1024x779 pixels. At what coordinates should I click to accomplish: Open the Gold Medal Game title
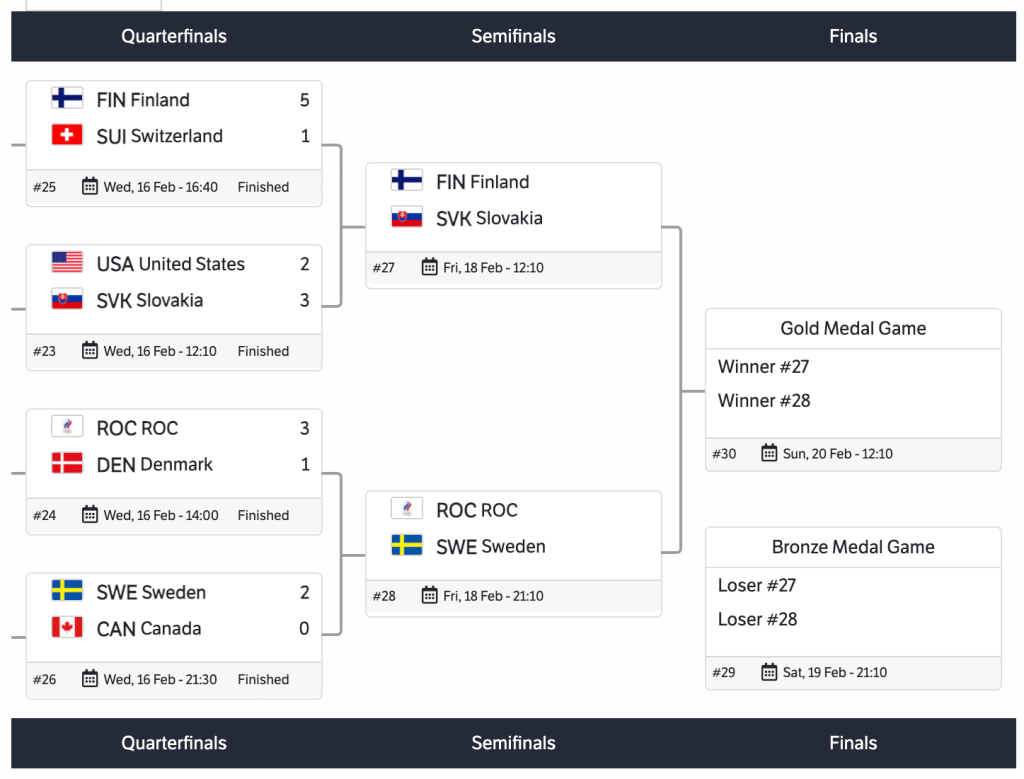[853, 328]
